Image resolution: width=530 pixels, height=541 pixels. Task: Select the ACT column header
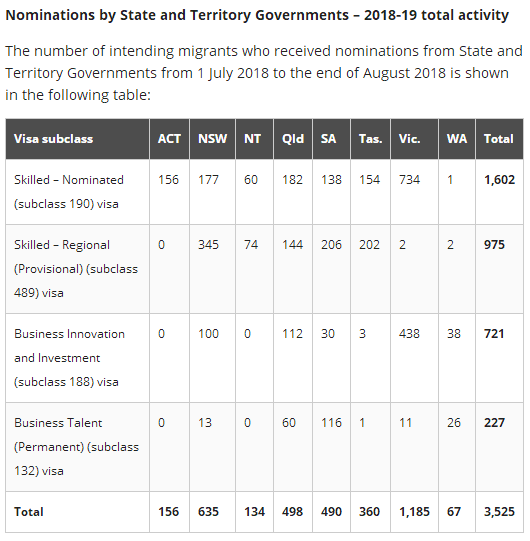(169, 139)
